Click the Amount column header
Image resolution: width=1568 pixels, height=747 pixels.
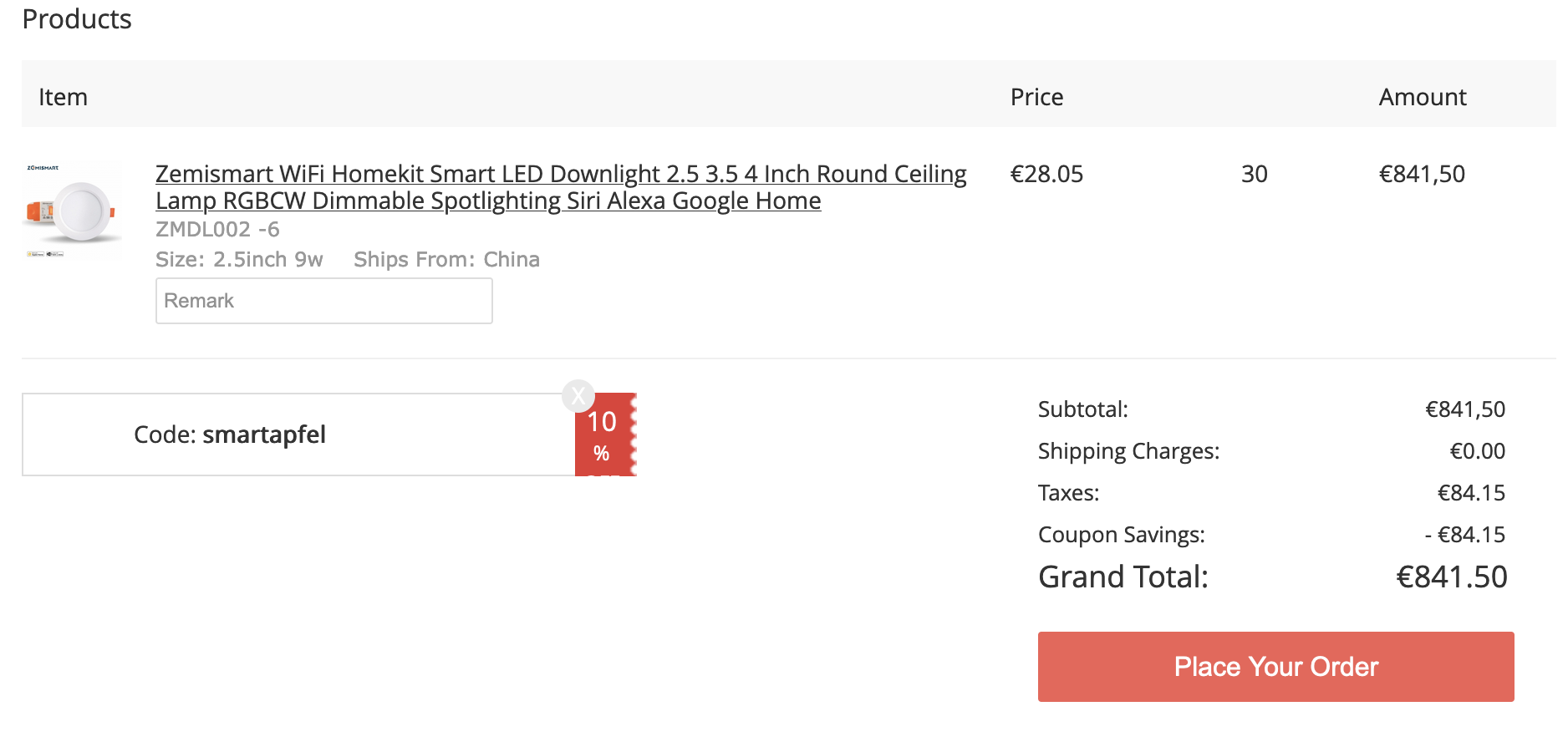[x=1422, y=97]
